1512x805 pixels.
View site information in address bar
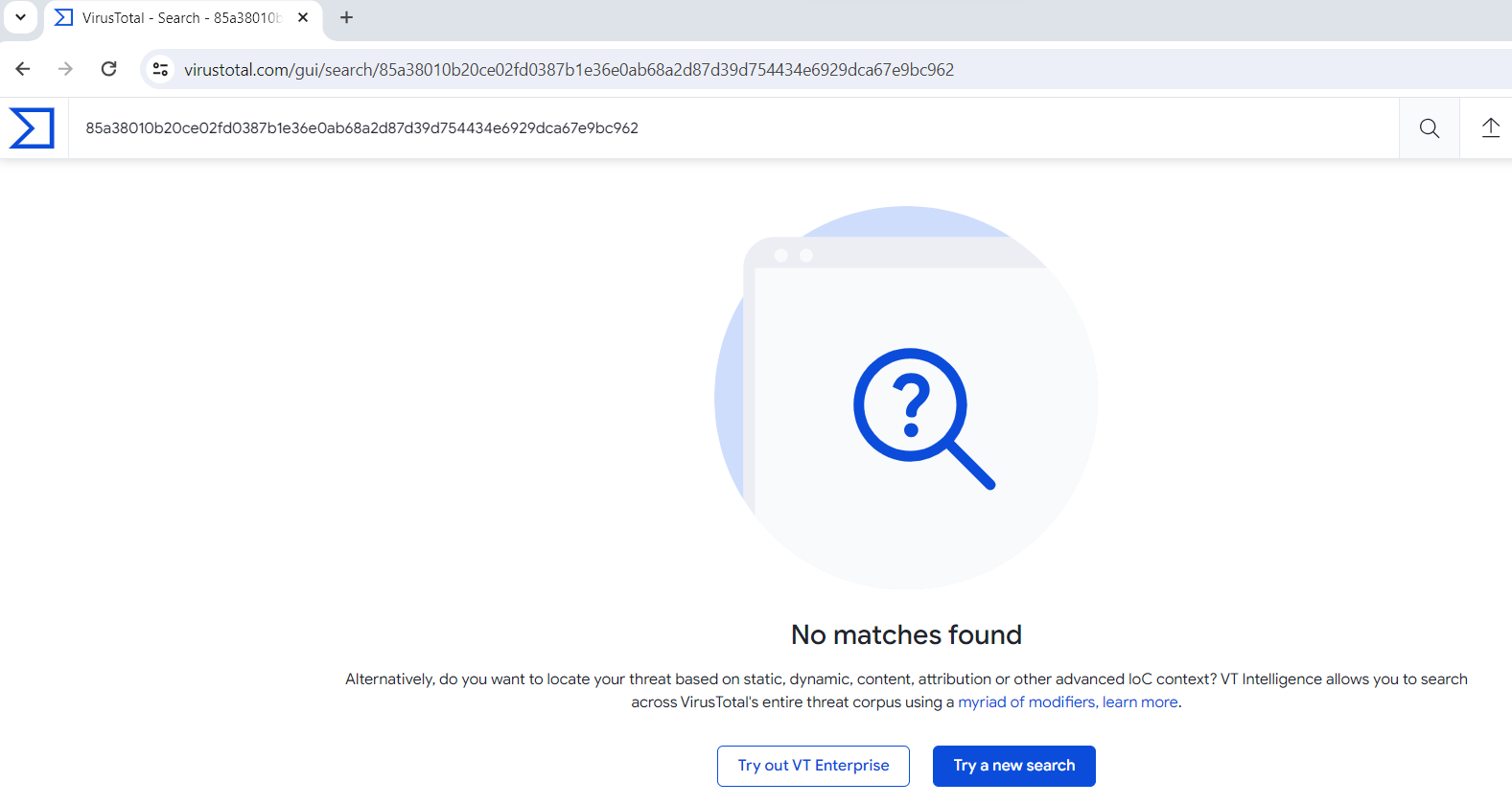(161, 69)
